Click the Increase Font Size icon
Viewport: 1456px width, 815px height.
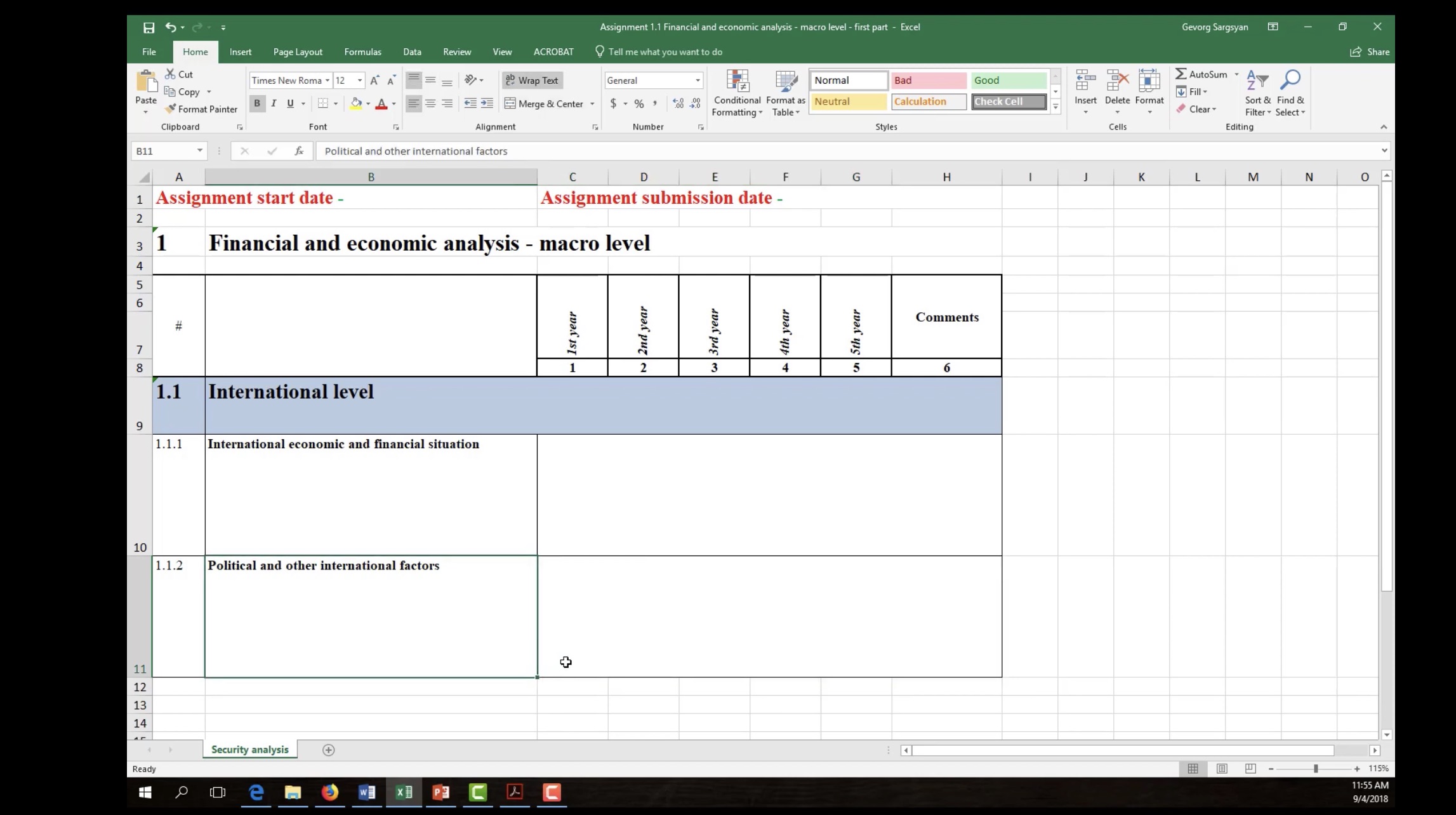tap(374, 81)
